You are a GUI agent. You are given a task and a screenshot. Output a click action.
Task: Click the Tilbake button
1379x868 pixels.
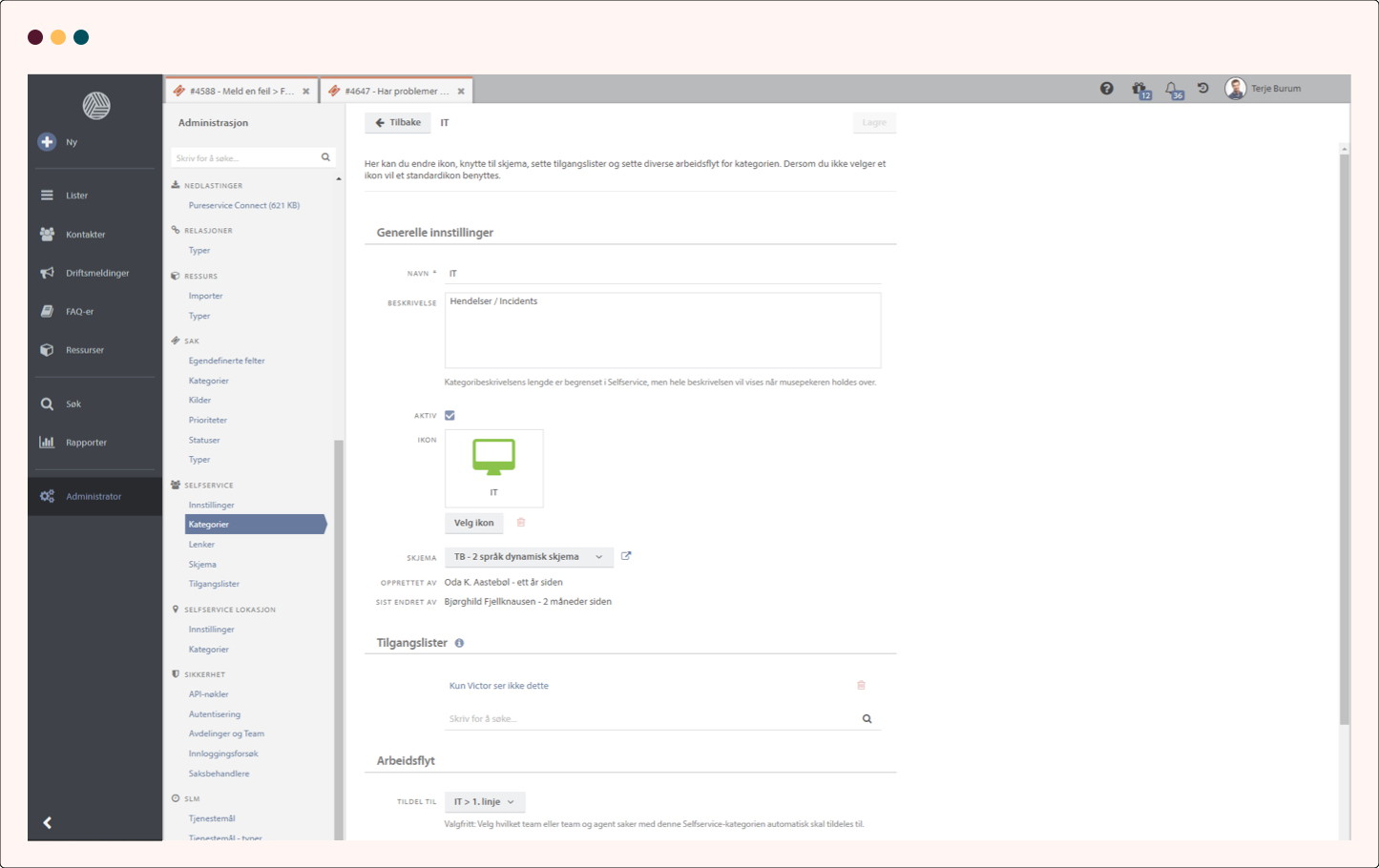tap(397, 123)
